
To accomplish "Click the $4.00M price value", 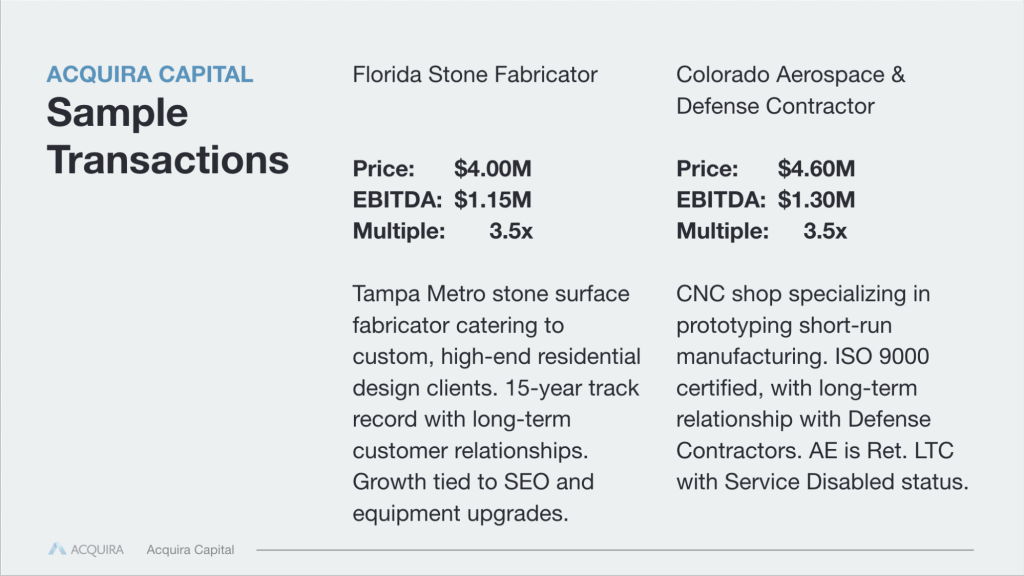I will pyautogui.click(x=492, y=168).
